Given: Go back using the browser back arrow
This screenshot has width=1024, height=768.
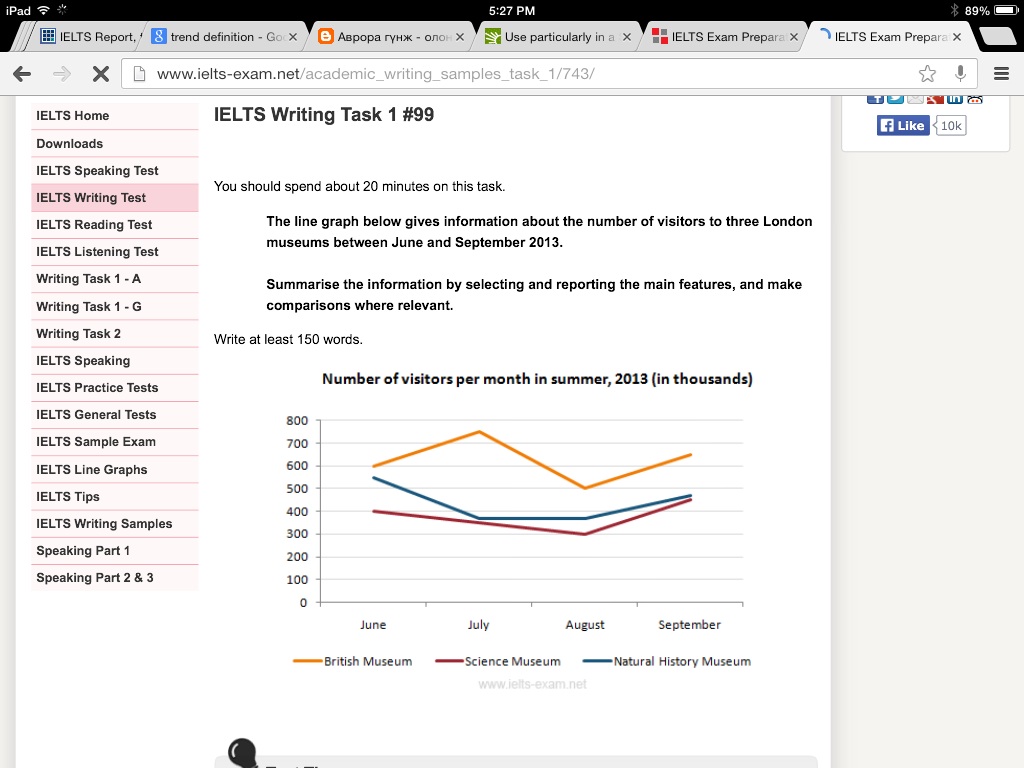Looking at the screenshot, I should click(x=22, y=74).
